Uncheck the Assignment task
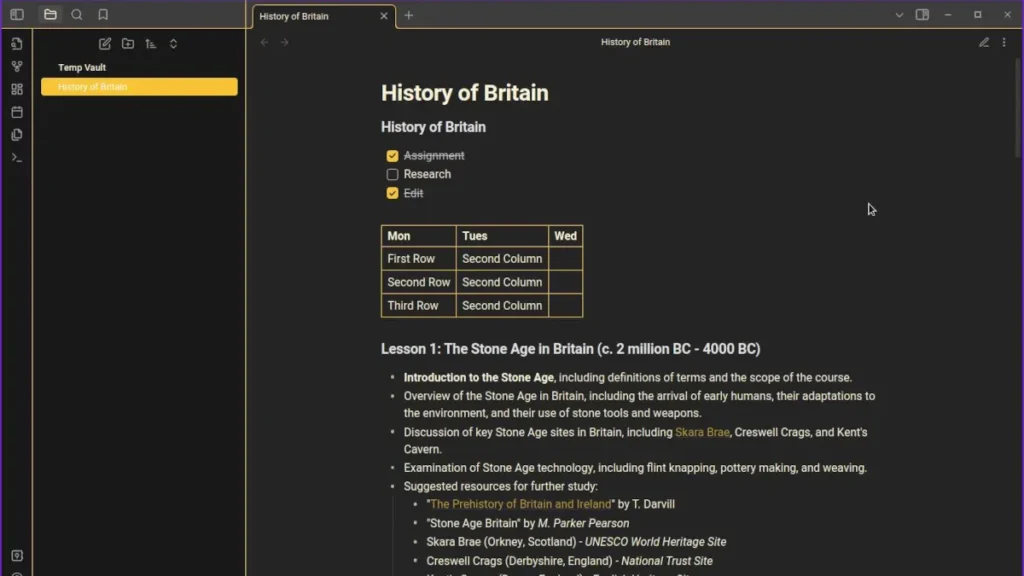The width and height of the screenshot is (1024, 576). (392, 156)
